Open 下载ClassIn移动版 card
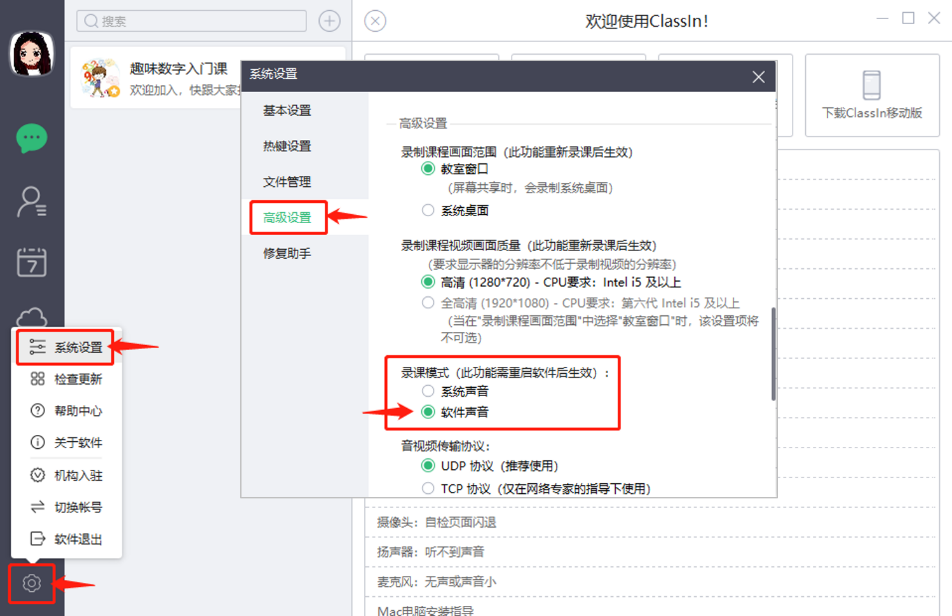The height and width of the screenshot is (616, 952). pyautogui.click(x=872, y=95)
